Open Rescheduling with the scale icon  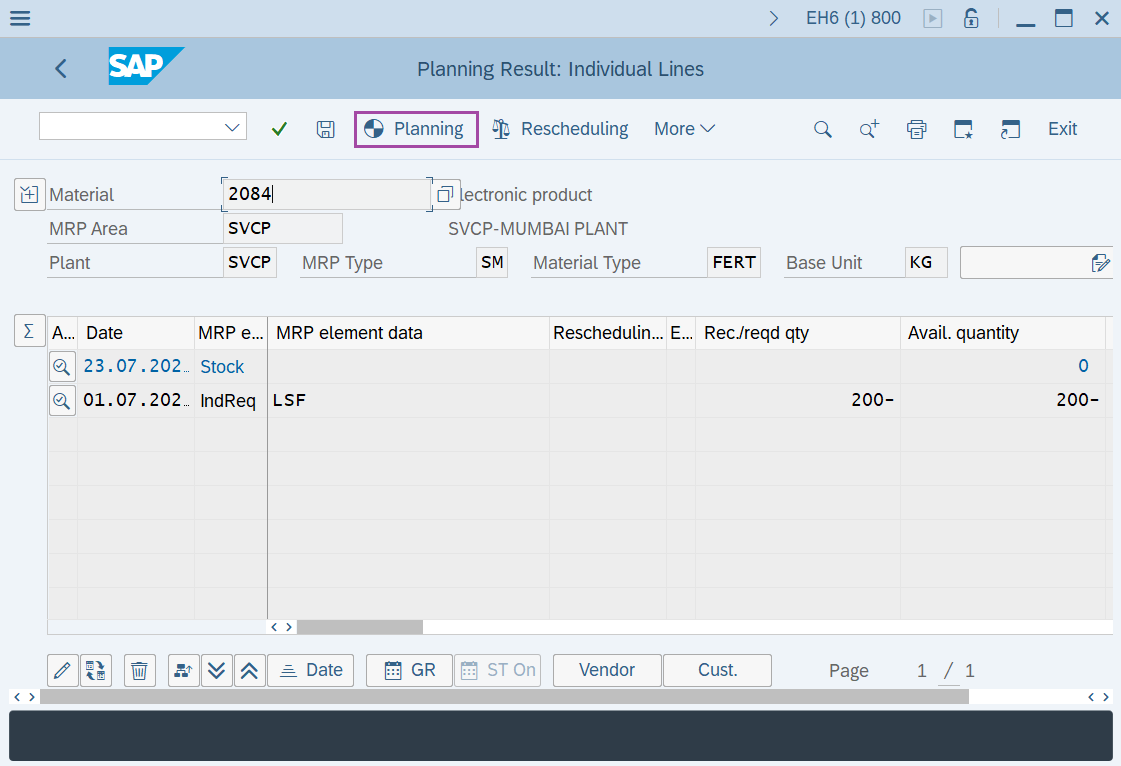pos(560,129)
